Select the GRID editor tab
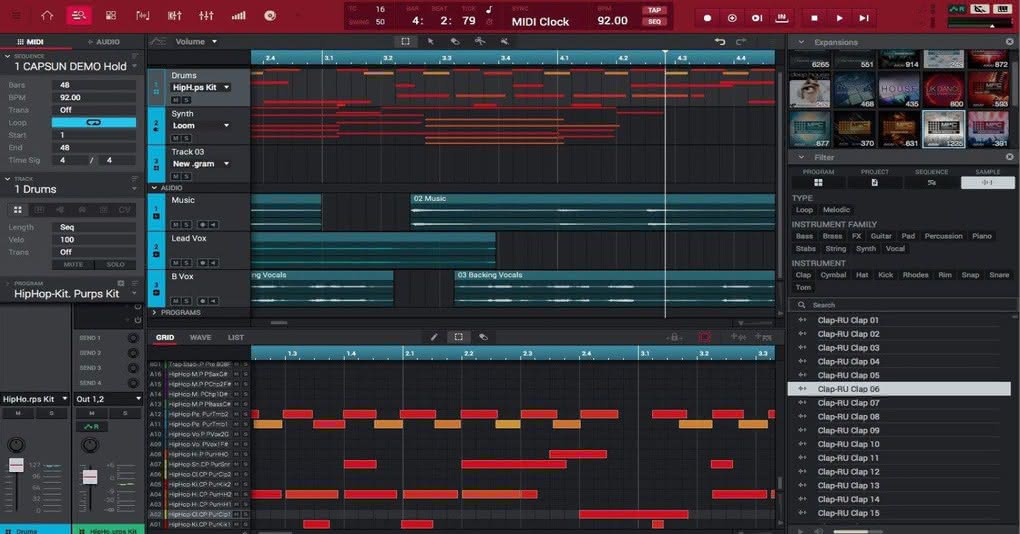The image size is (1020, 534). [x=165, y=338]
